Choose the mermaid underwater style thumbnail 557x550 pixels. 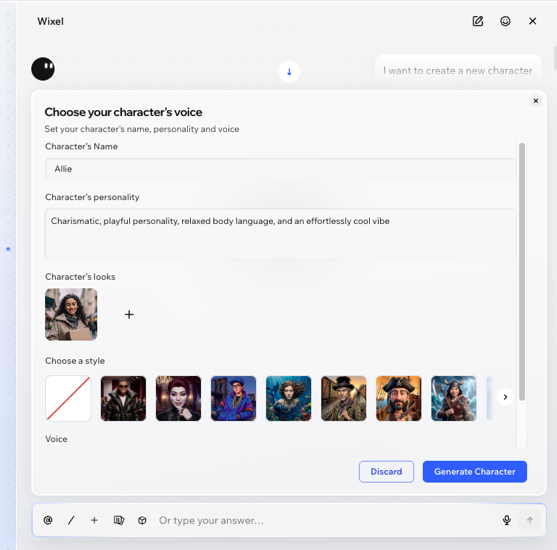(x=288, y=398)
